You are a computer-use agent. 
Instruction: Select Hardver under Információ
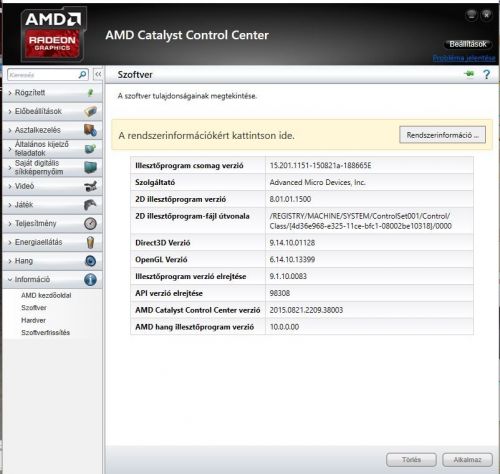pyautogui.click(x=33, y=320)
